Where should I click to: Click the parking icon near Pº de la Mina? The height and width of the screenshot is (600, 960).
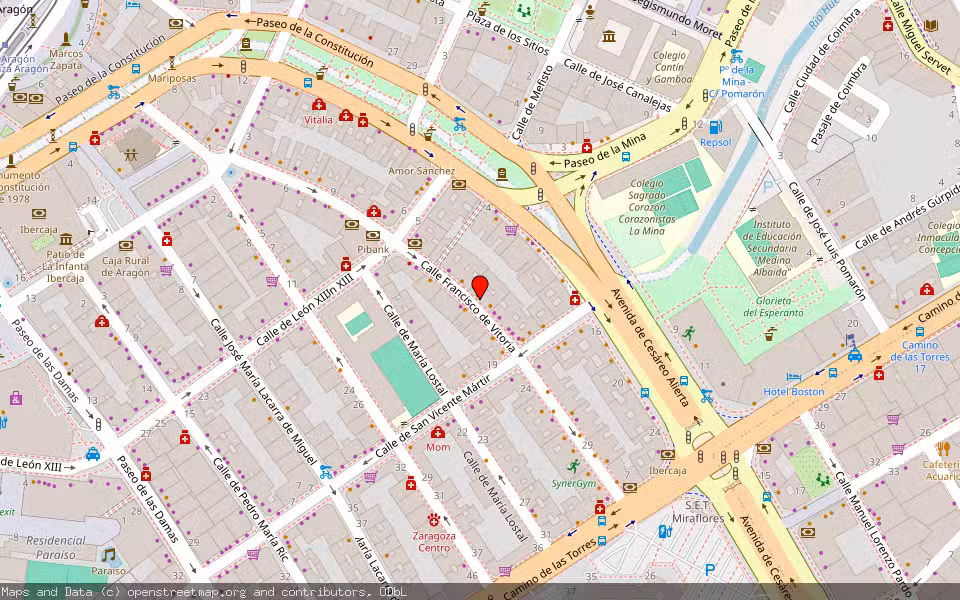769,184
